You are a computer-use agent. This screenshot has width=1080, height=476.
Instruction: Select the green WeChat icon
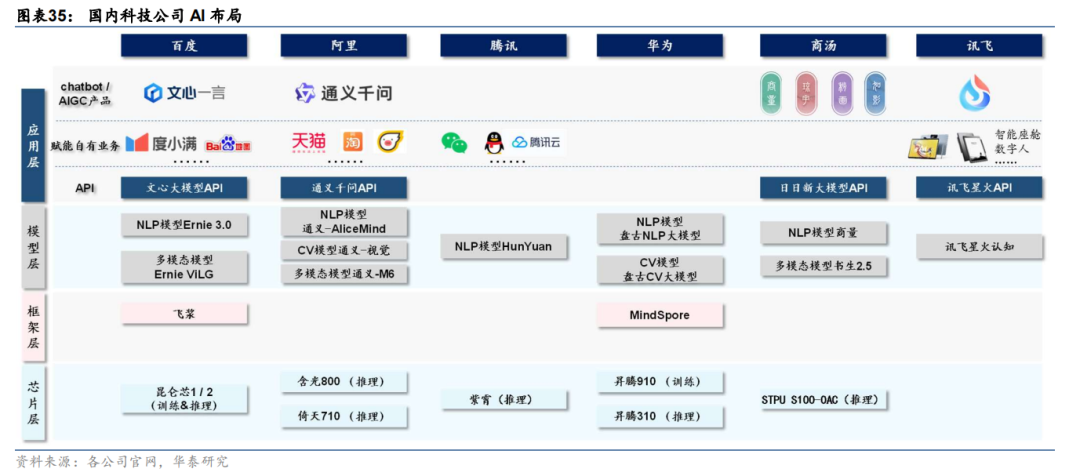click(455, 143)
